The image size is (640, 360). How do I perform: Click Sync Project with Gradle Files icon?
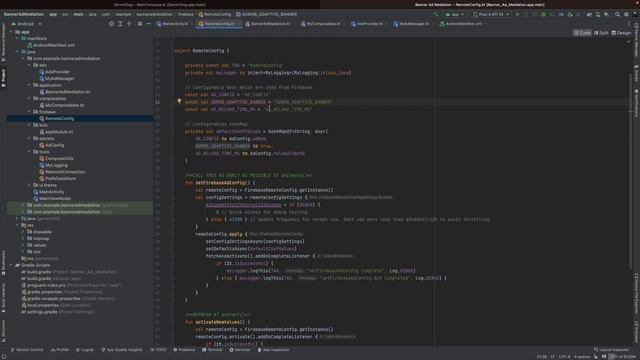589,14
